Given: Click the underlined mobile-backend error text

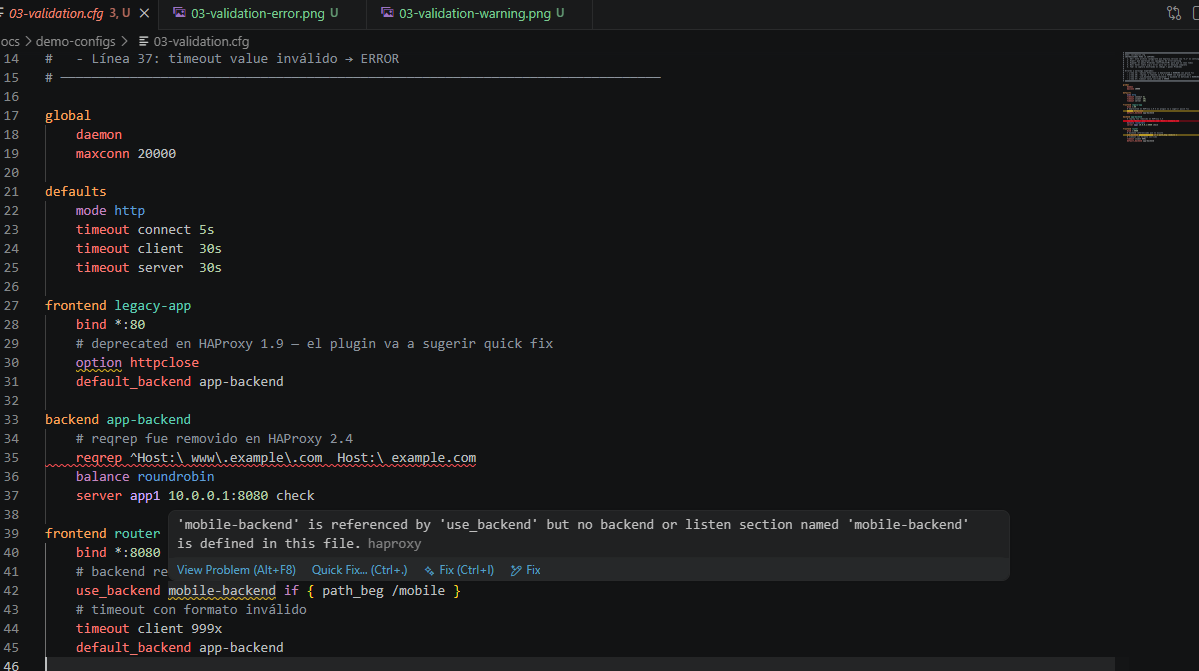Looking at the screenshot, I should (x=221, y=590).
